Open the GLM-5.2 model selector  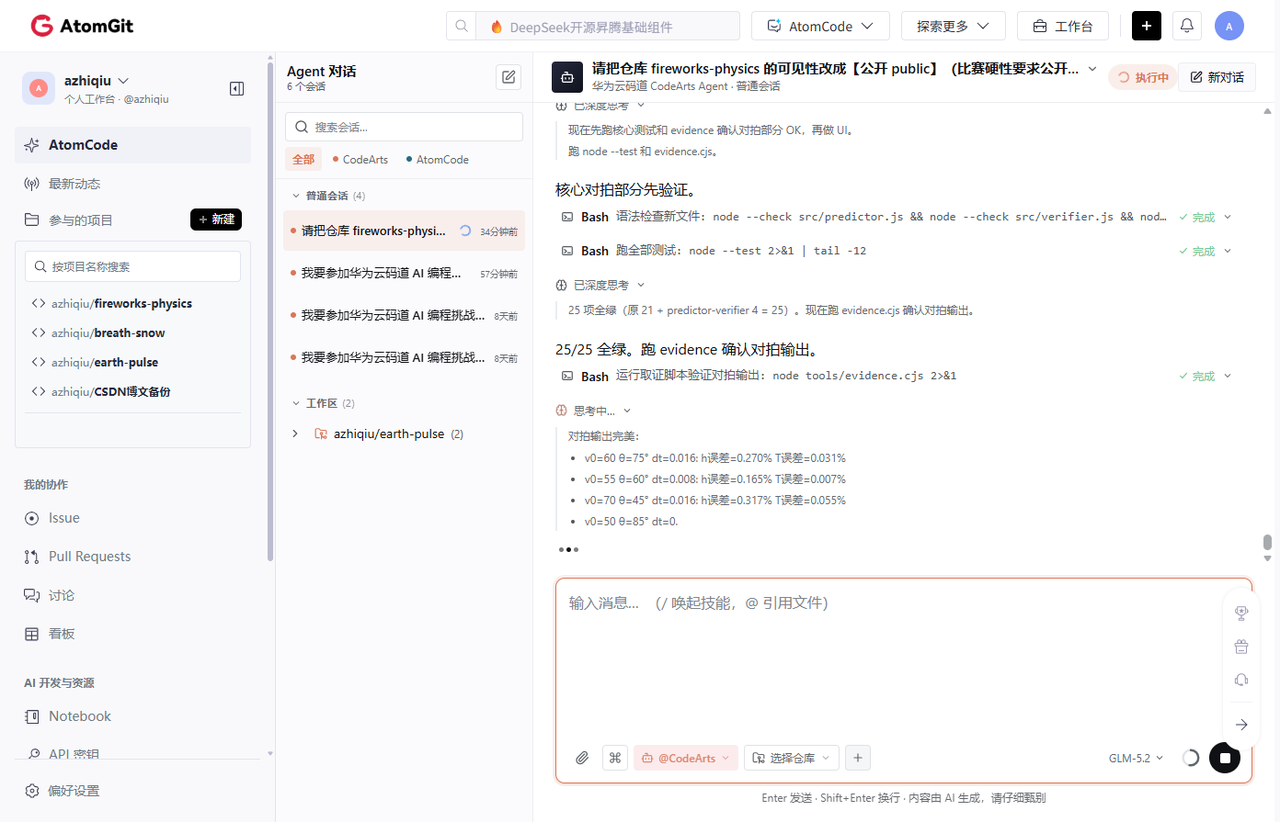(x=1136, y=758)
